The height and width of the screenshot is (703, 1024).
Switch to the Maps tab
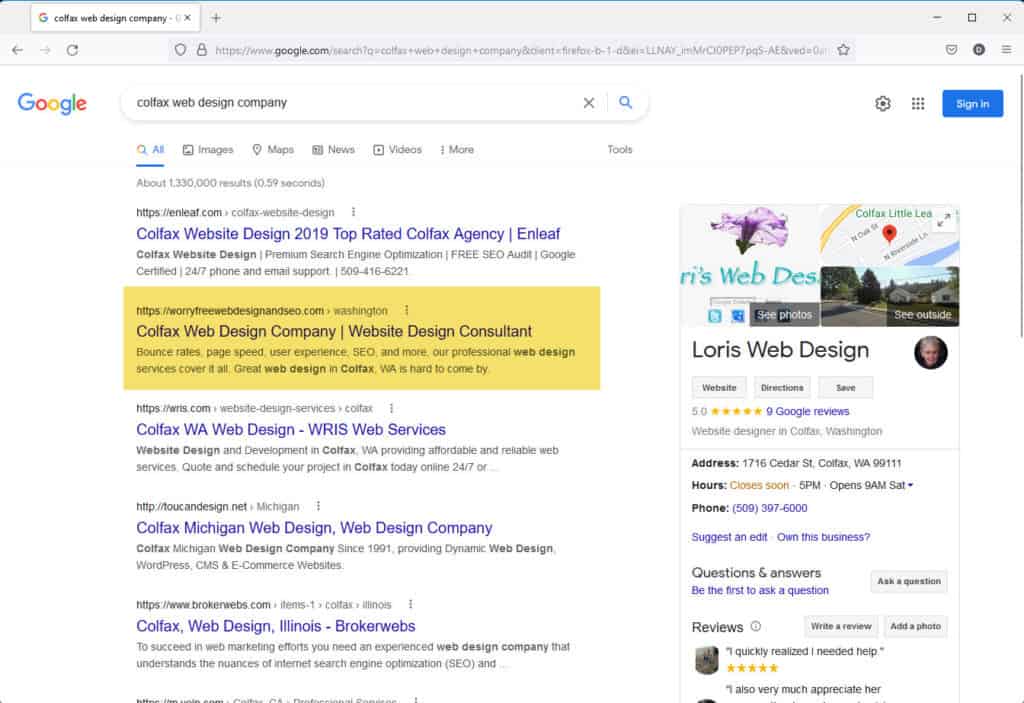(x=273, y=150)
